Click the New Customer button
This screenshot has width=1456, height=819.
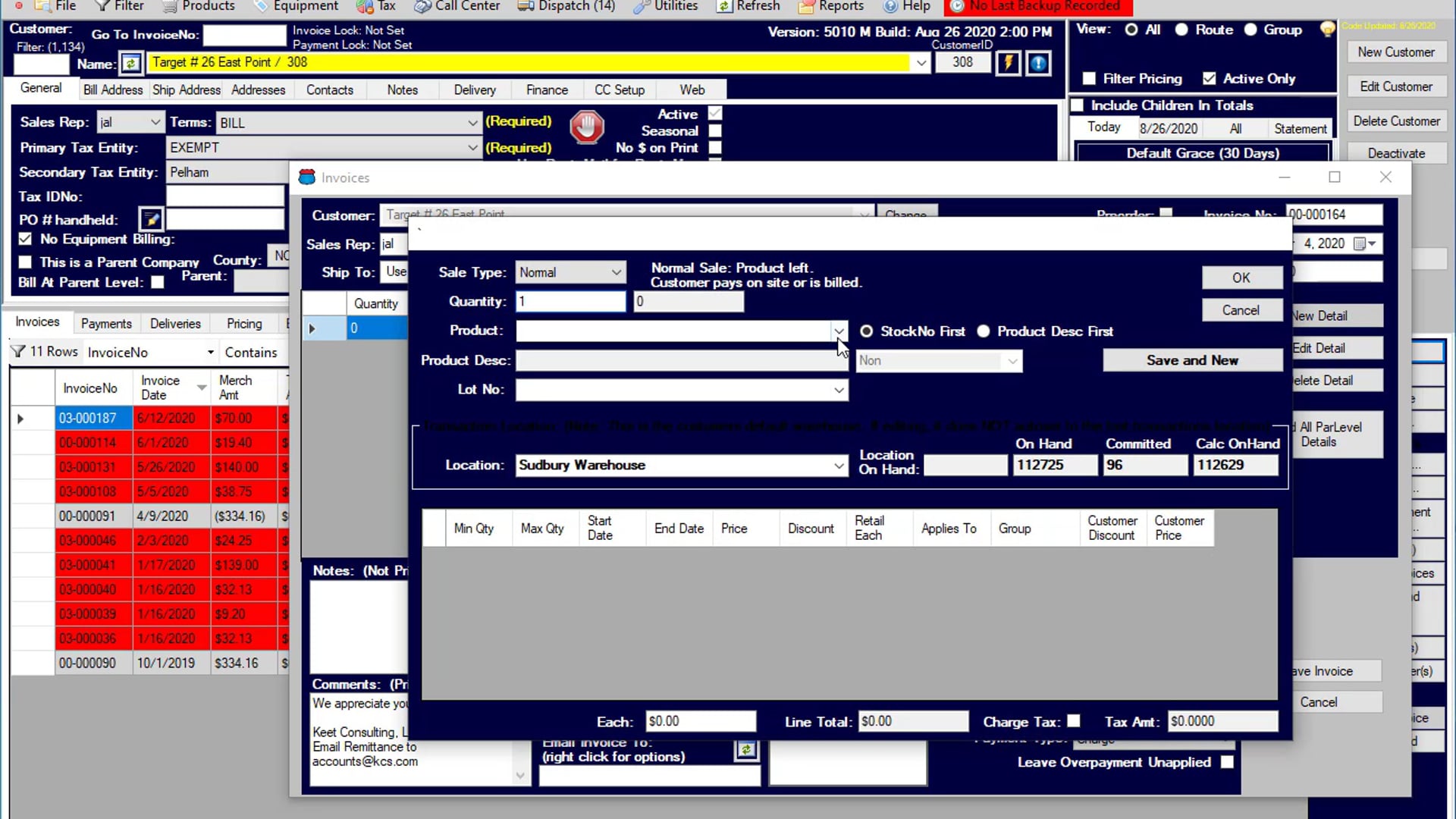coord(1396,52)
